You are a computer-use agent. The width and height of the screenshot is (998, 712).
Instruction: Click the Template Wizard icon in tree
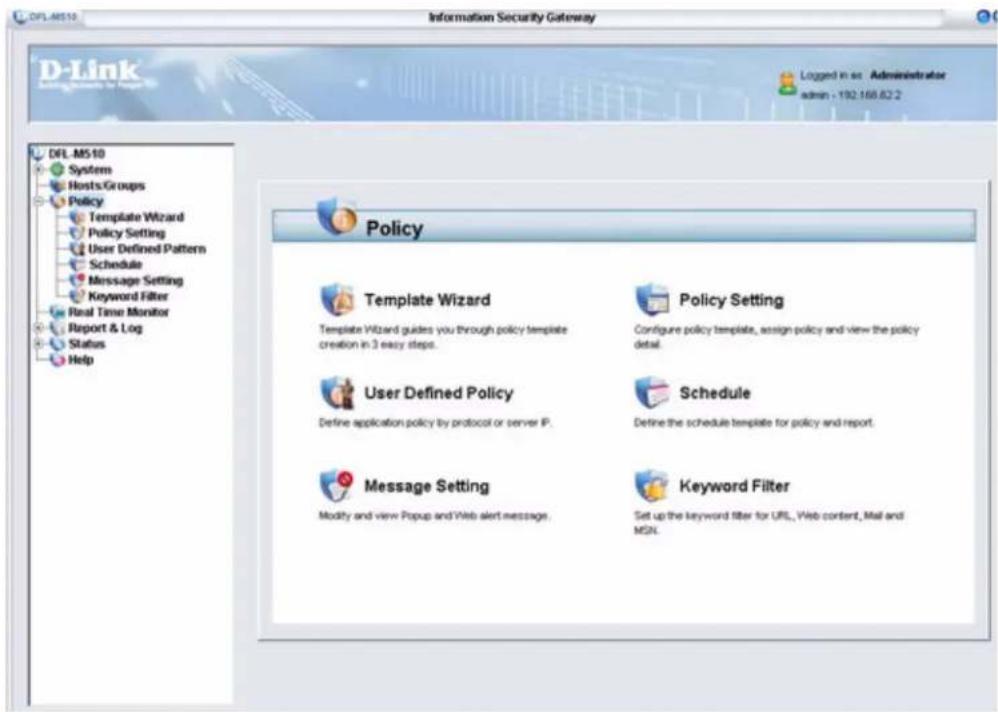click(78, 218)
